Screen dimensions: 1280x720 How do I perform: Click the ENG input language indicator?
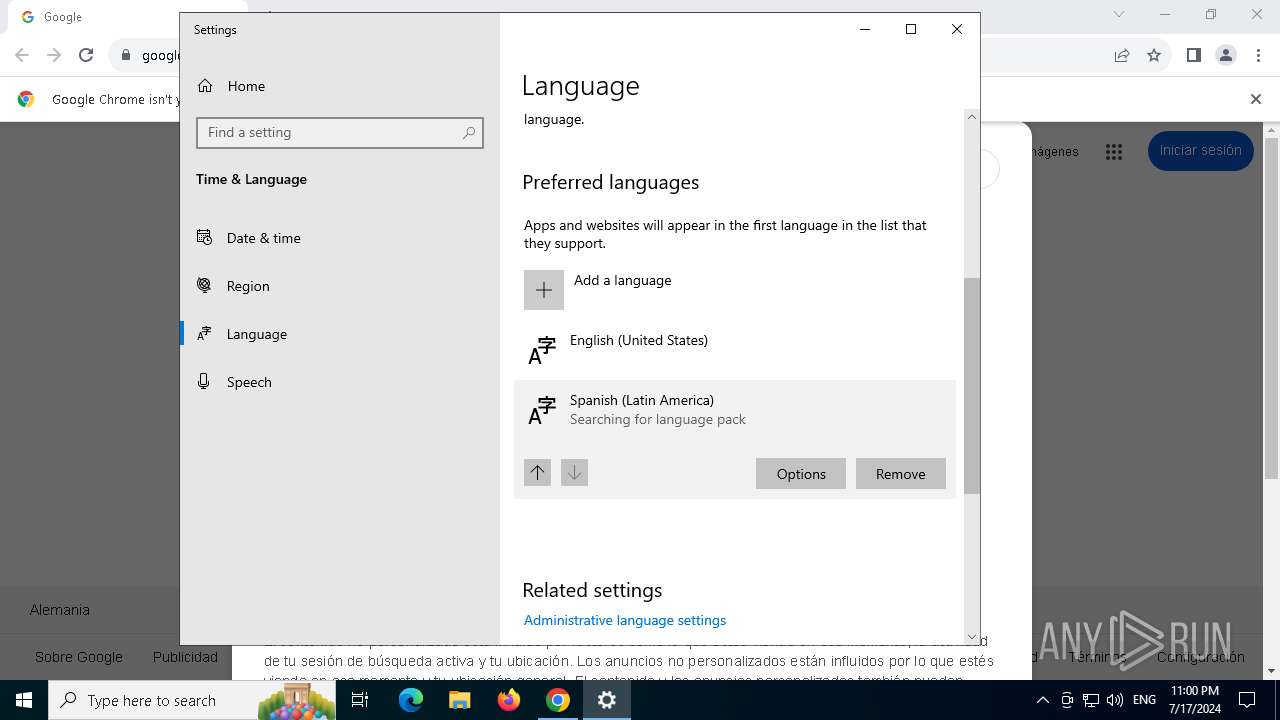click(1145, 700)
